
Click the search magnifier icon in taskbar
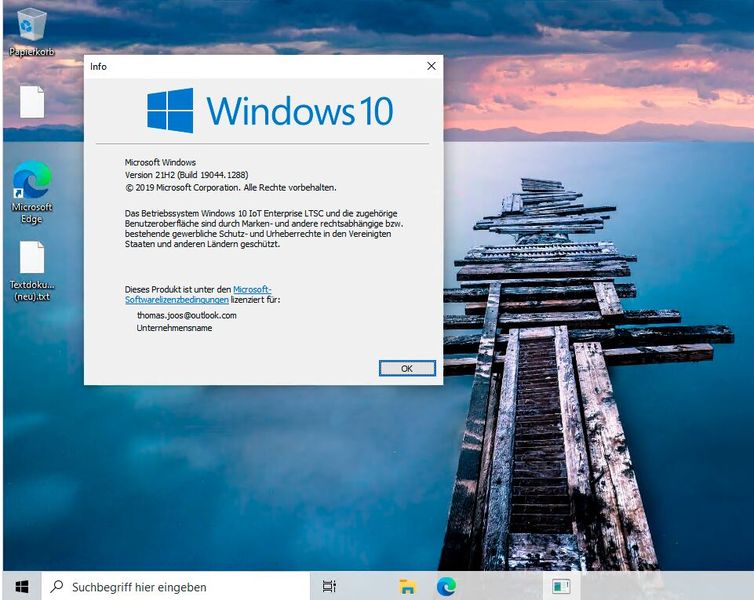point(57,586)
